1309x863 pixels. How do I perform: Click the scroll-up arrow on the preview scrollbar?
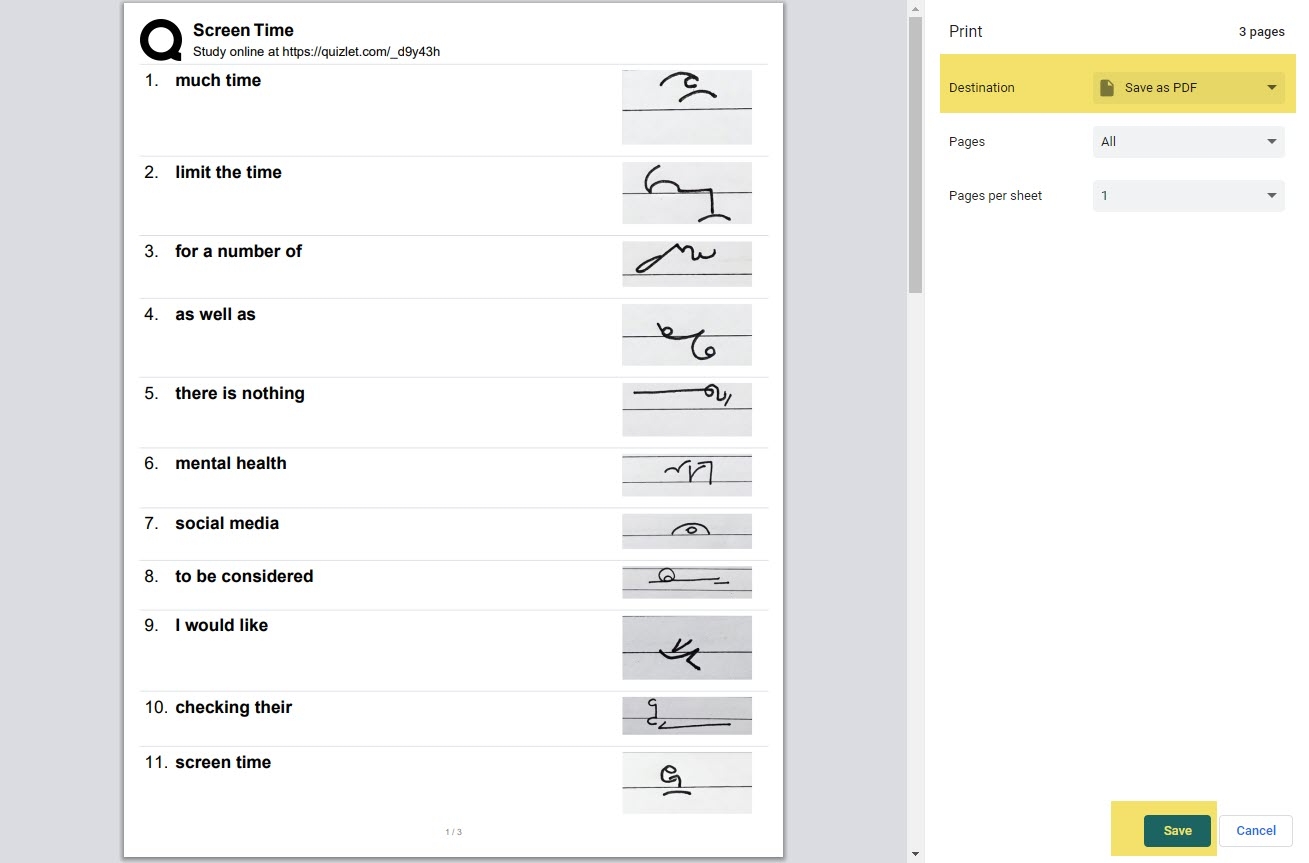tap(915, 9)
